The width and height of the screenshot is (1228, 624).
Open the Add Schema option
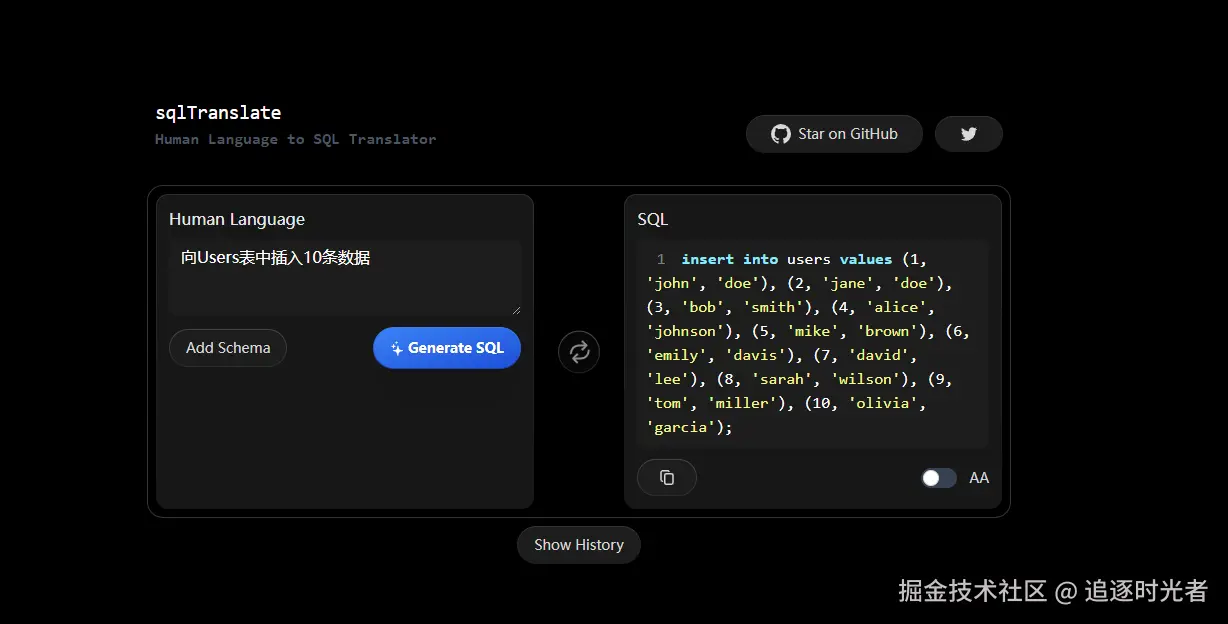click(x=228, y=348)
